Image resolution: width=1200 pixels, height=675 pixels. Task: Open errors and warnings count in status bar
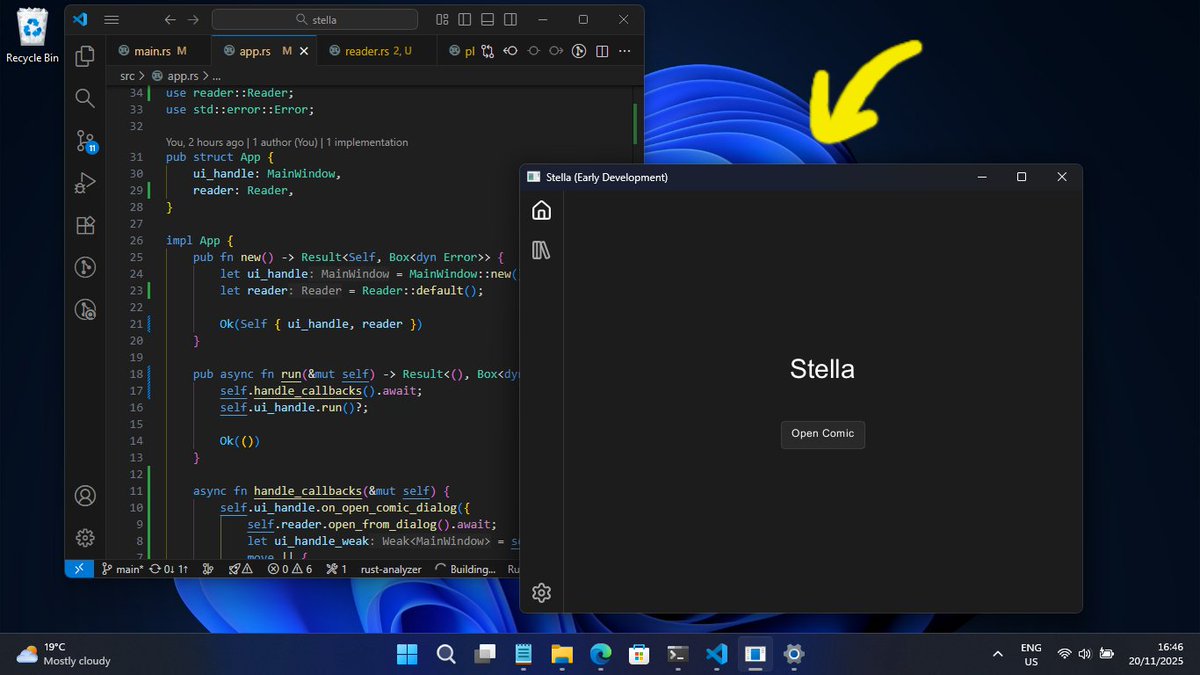click(x=290, y=568)
